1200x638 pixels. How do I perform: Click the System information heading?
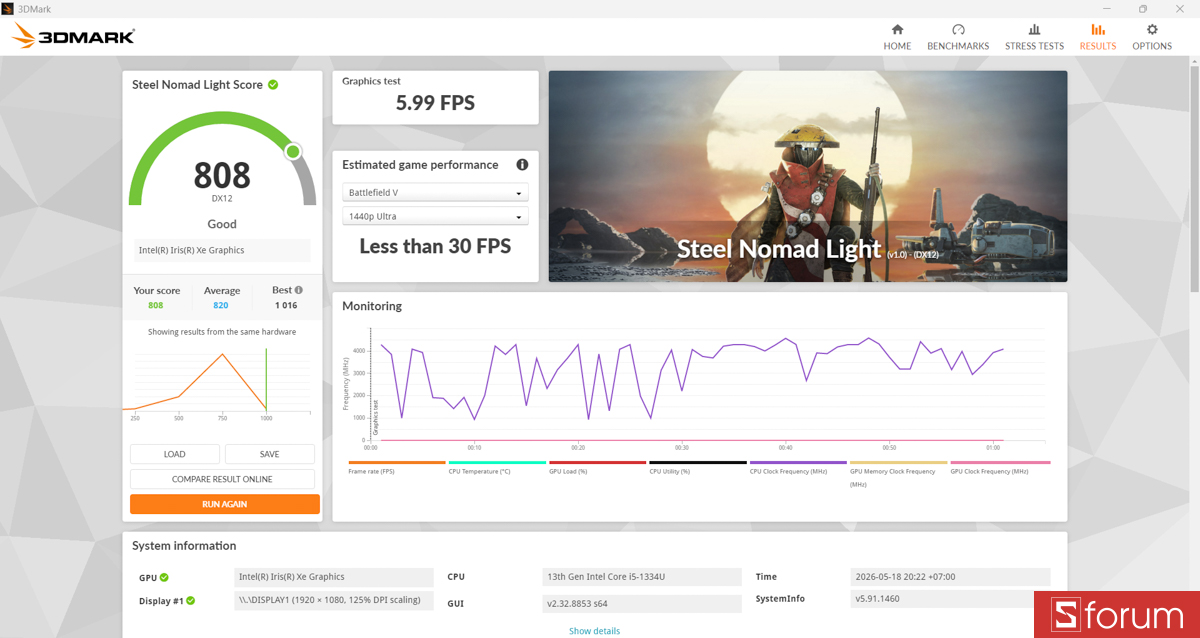(184, 546)
